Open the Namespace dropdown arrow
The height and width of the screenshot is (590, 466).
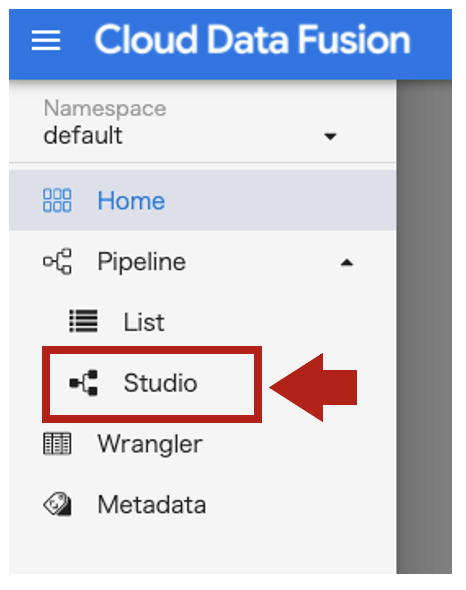click(x=330, y=137)
